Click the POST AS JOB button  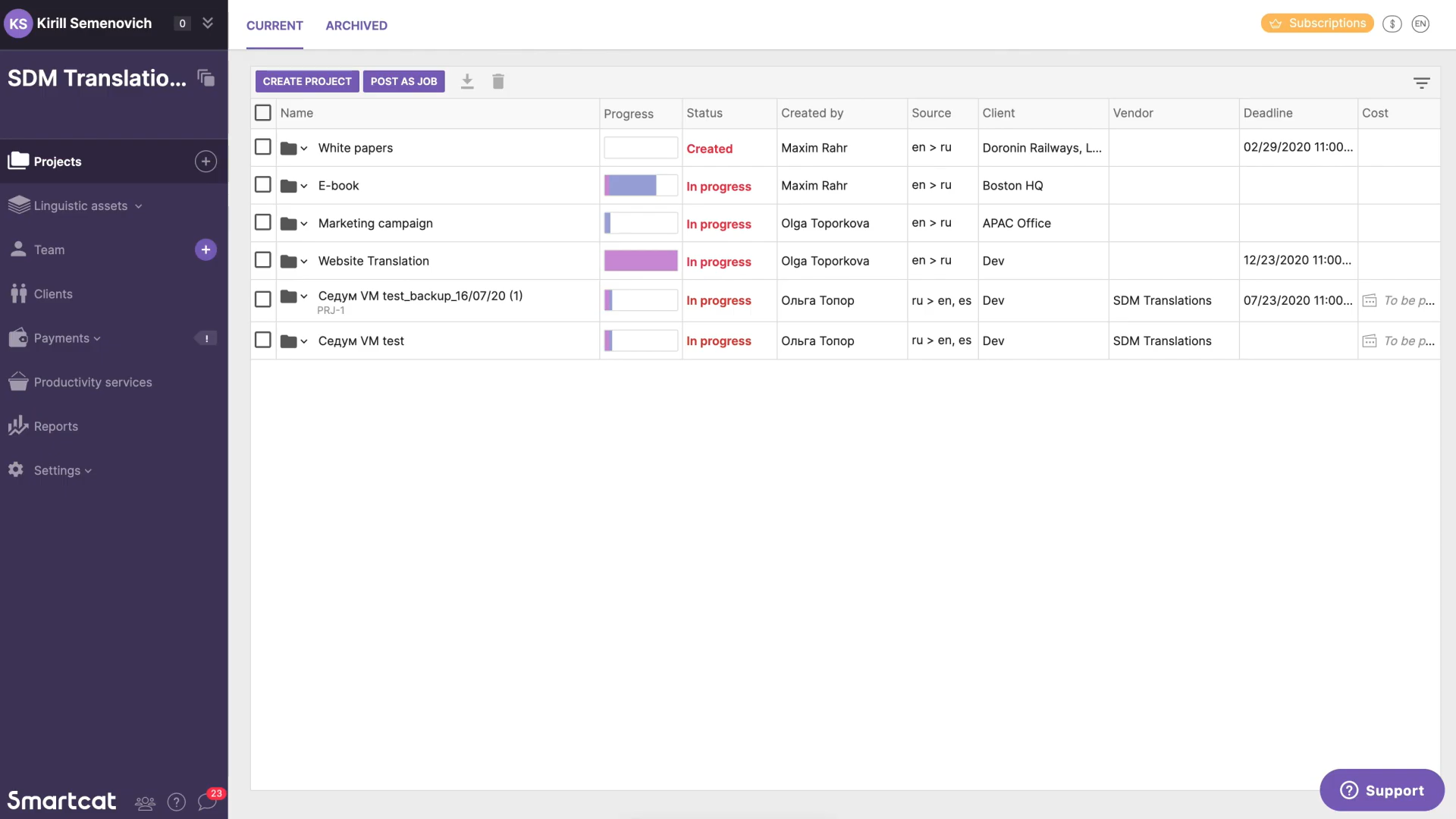[403, 81]
